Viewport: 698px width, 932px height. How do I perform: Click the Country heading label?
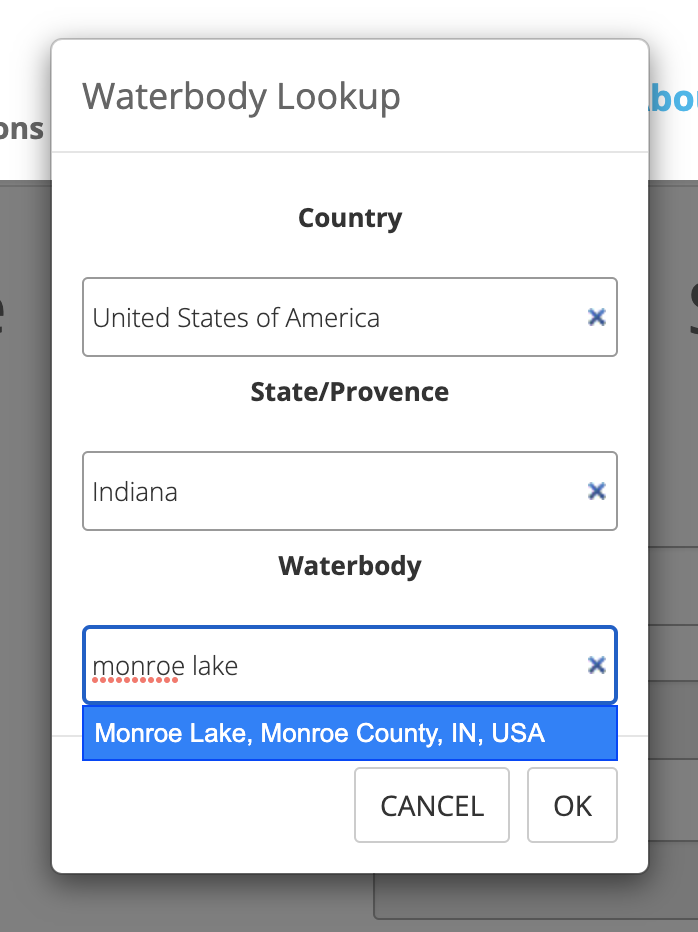point(350,218)
